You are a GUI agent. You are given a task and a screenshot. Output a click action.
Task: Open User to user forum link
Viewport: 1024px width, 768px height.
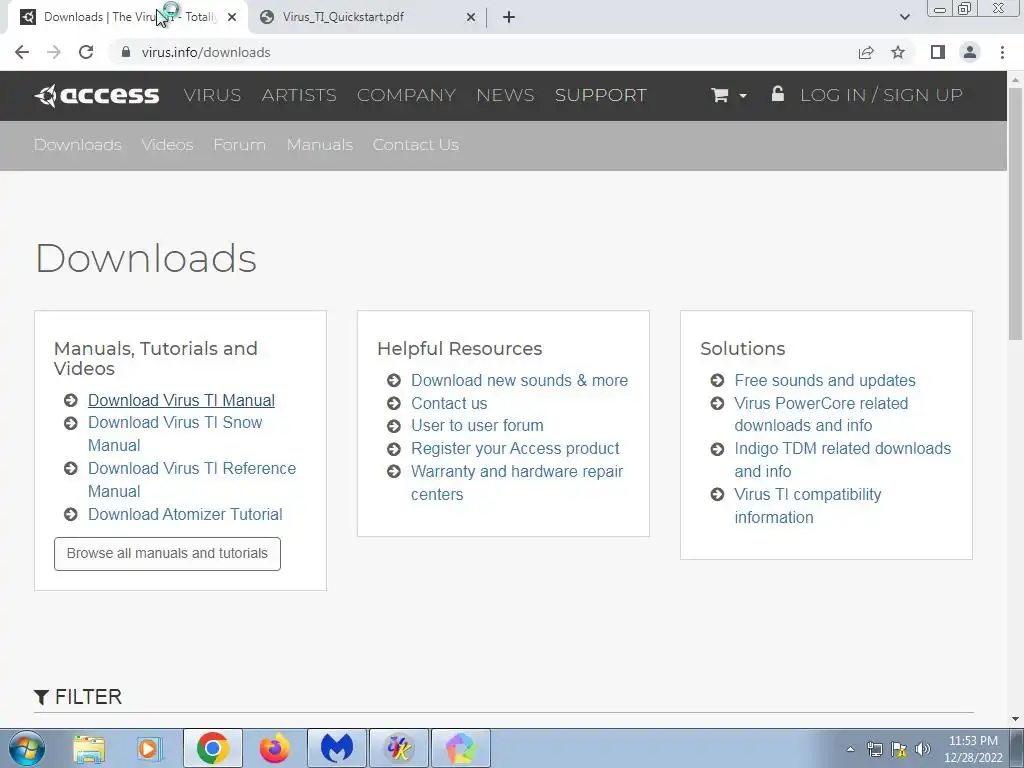pos(477,425)
